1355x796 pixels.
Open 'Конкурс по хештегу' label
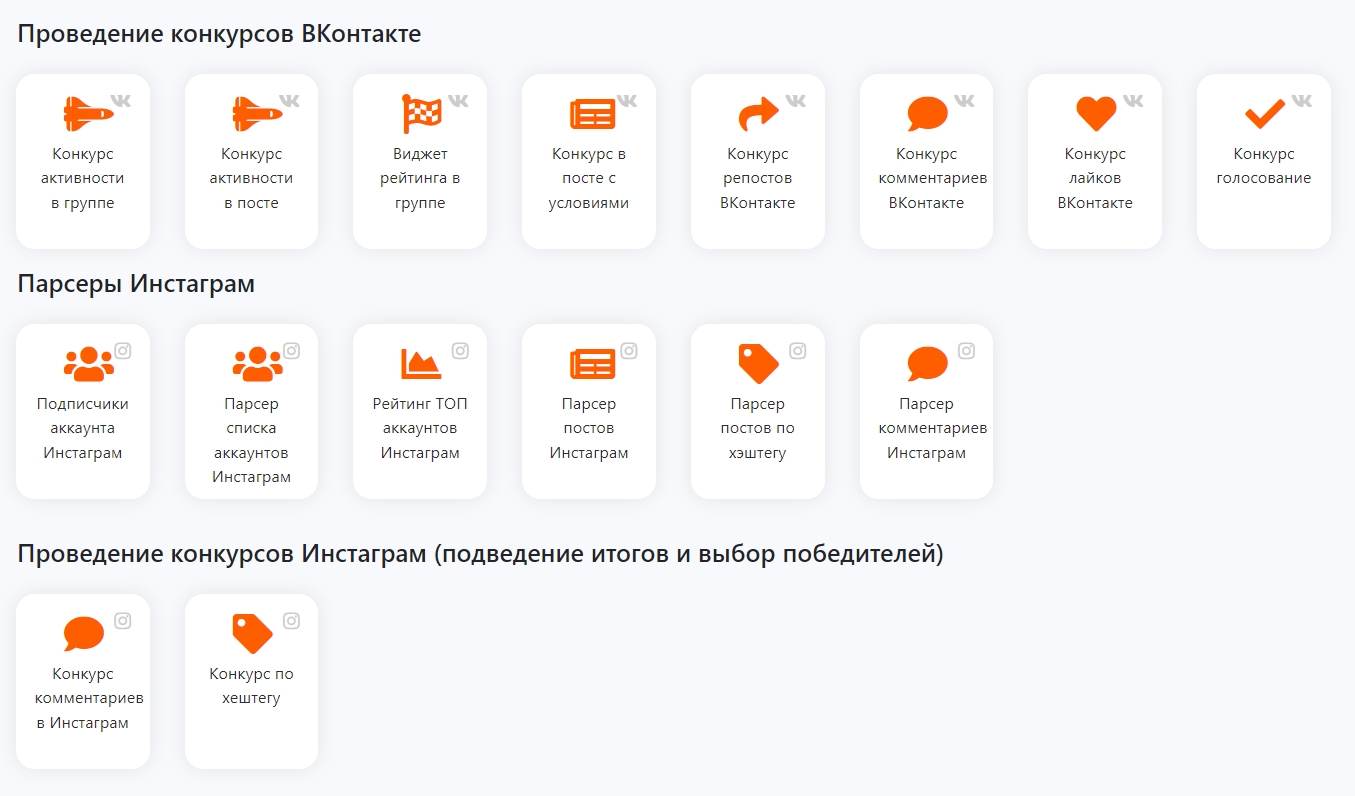click(x=252, y=686)
